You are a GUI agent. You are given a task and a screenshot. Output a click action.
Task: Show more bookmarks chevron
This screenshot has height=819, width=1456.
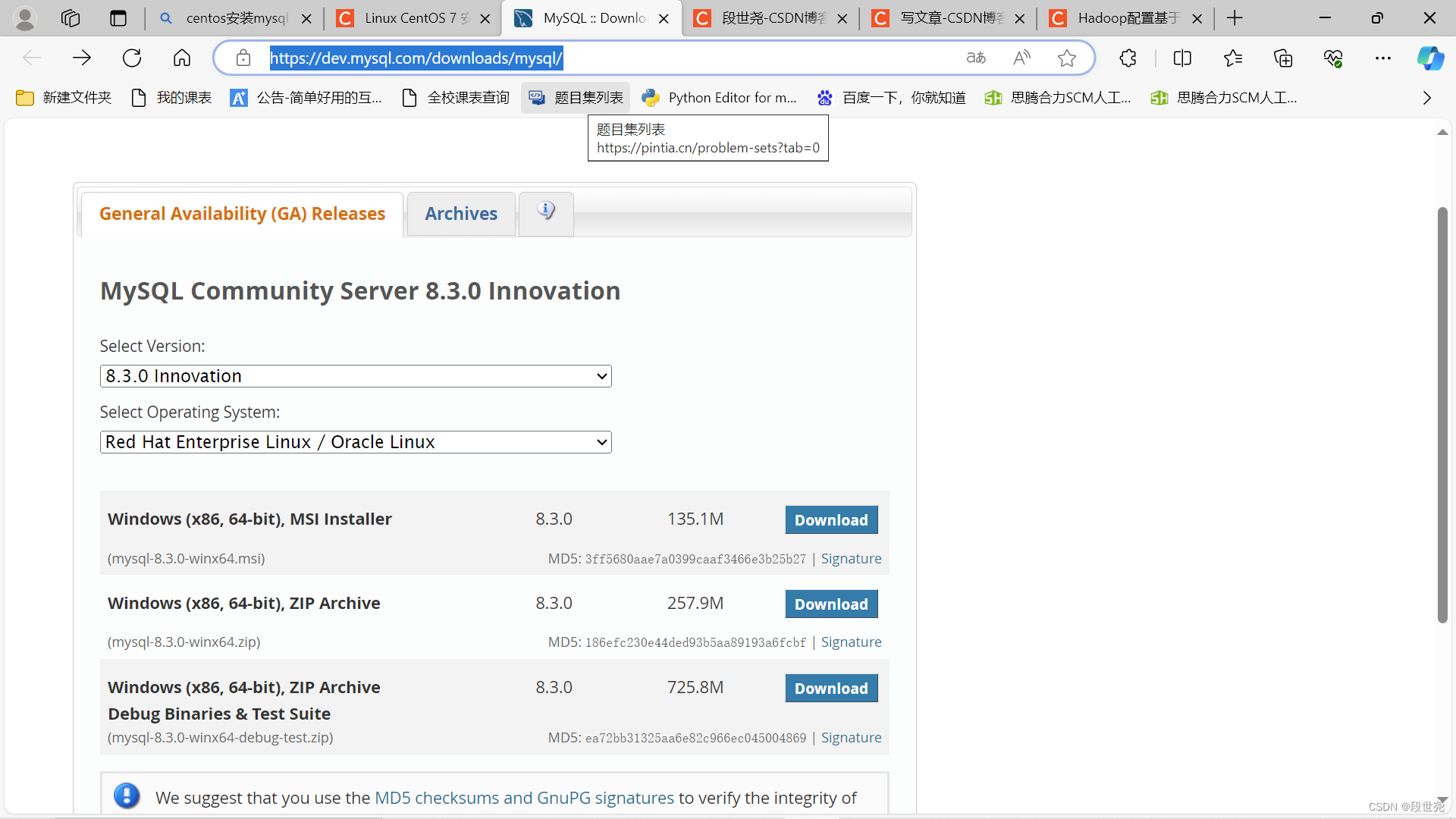pyautogui.click(x=1427, y=98)
